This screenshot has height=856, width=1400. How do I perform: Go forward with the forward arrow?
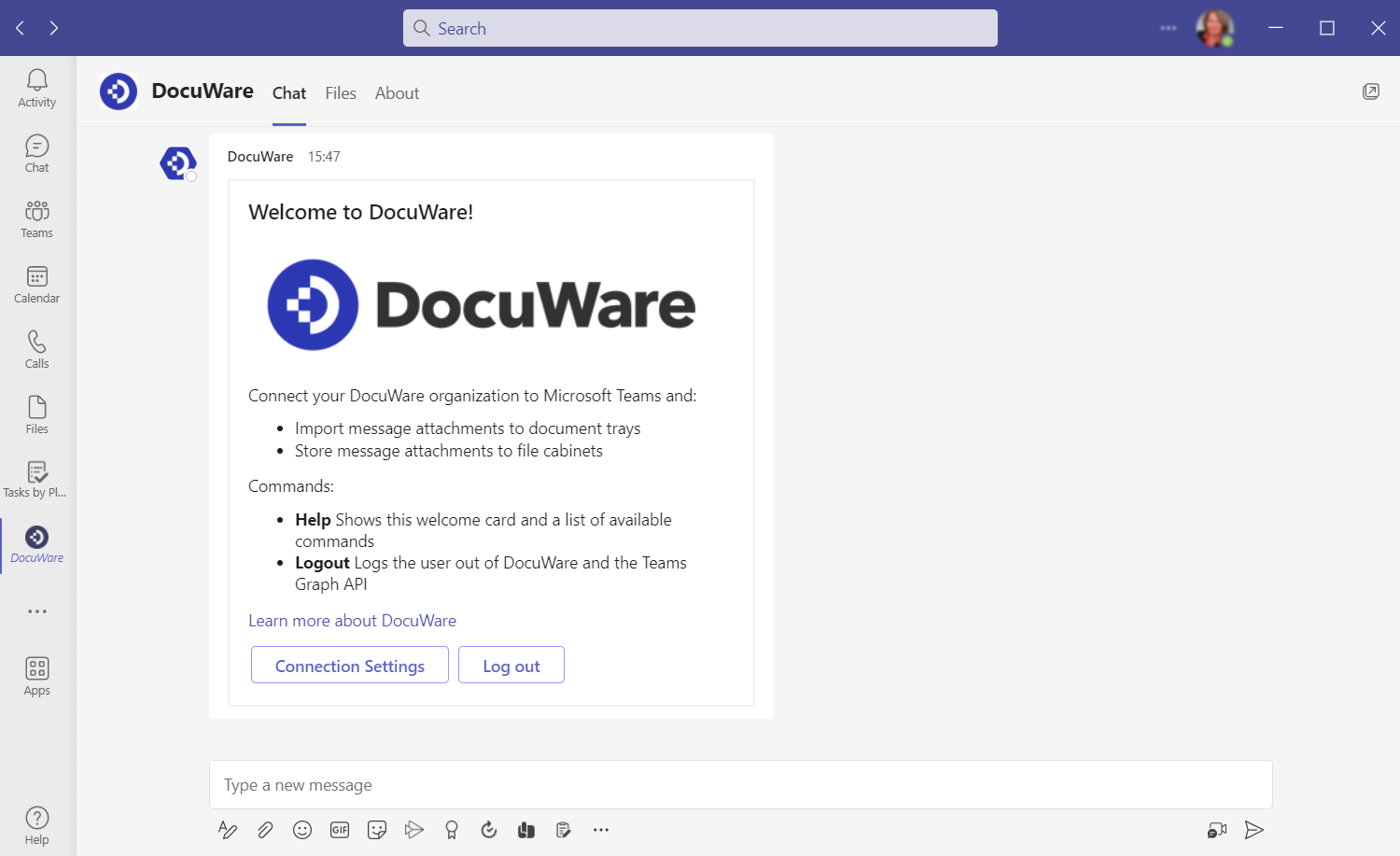point(54,28)
